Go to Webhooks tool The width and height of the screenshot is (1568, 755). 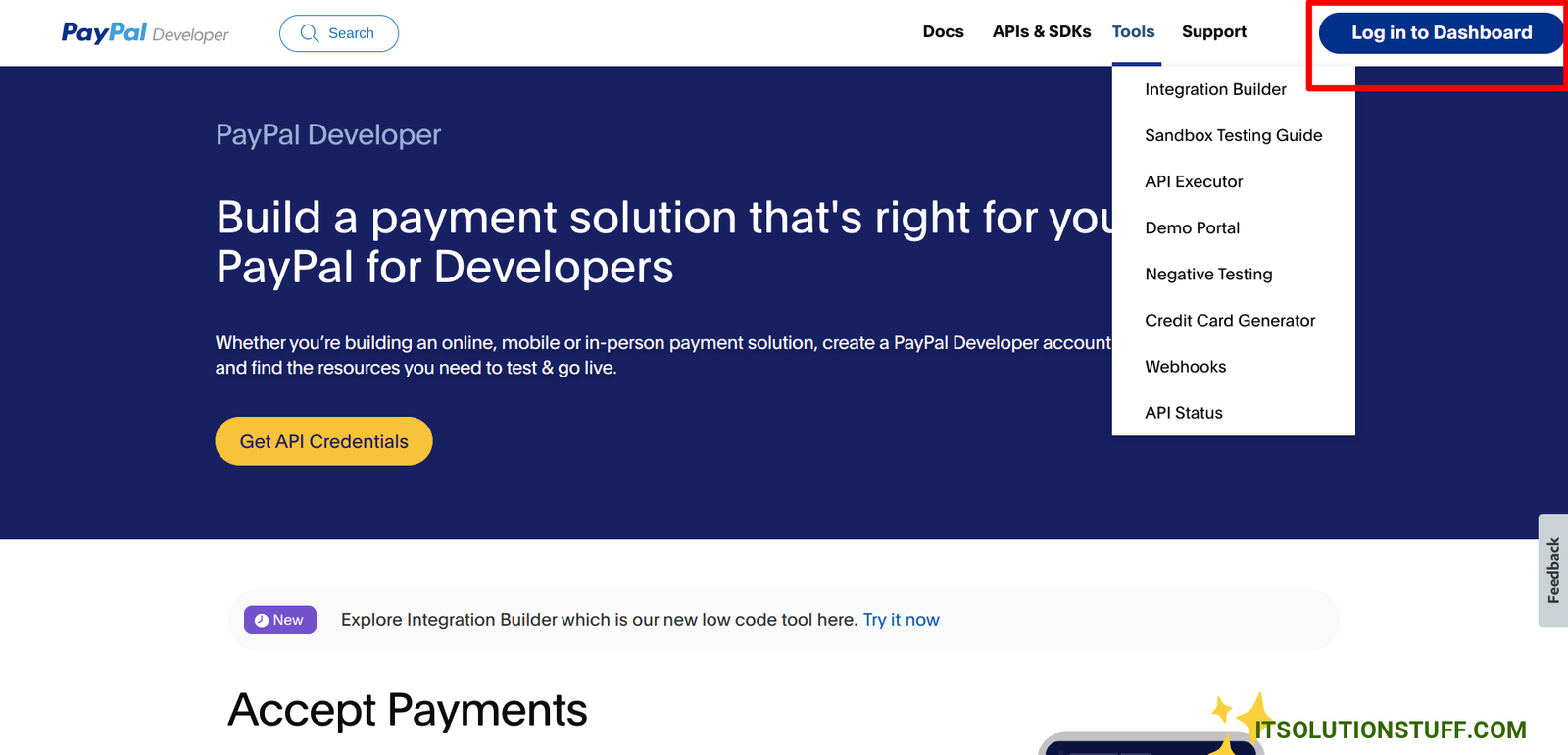click(1185, 367)
